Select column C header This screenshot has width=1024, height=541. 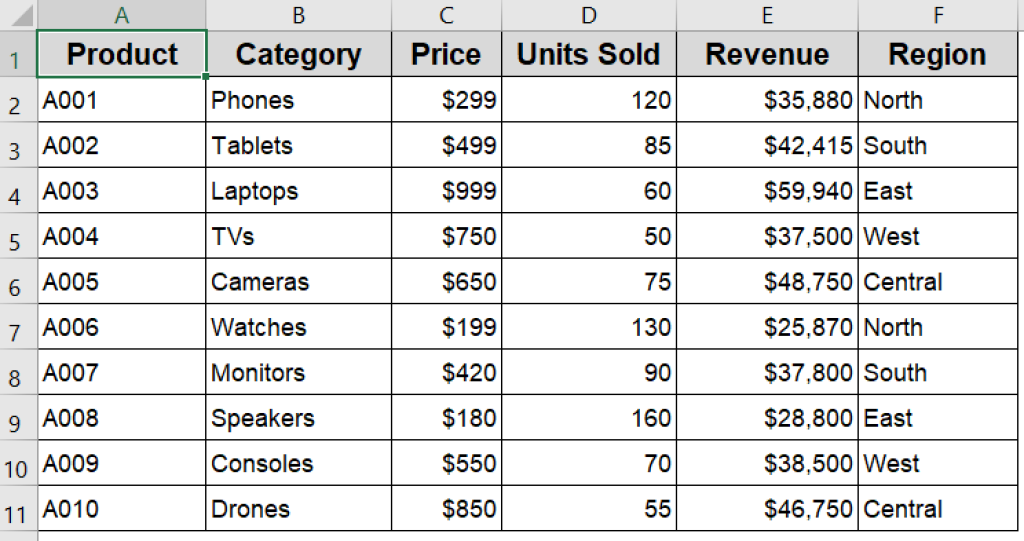[446, 15]
